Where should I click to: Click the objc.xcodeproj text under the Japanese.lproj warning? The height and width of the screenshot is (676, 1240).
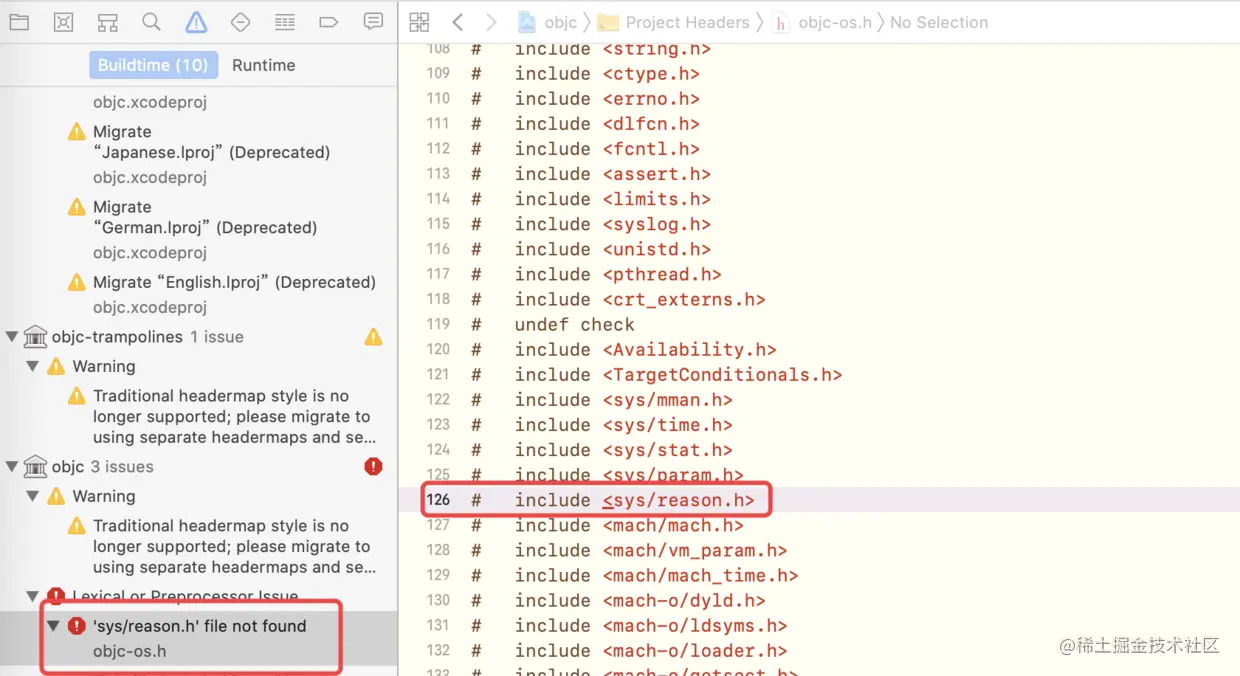pos(150,177)
